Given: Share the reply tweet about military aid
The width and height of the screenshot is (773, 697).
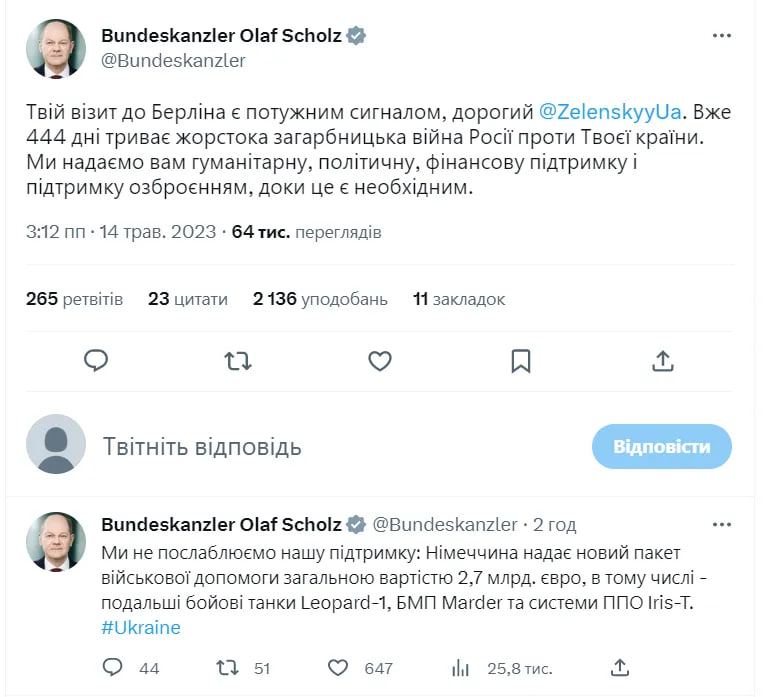Looking at the screenshot, I should [x=620, y=667].
